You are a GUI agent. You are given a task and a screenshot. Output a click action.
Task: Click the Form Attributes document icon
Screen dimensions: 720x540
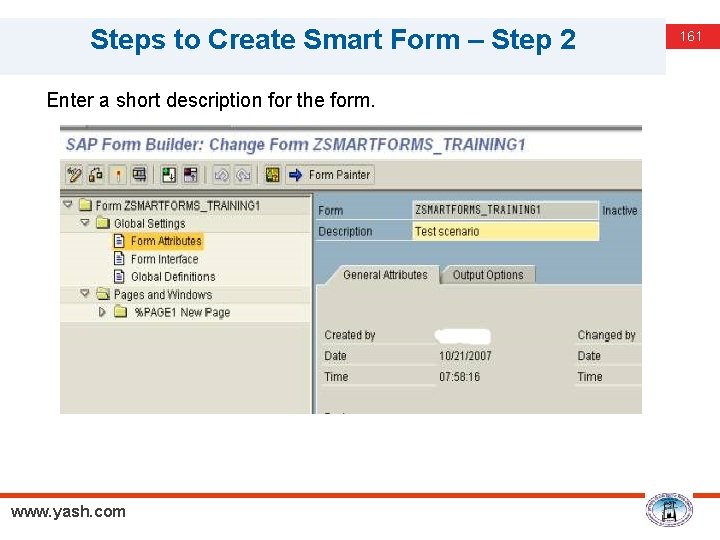point(119,241)
